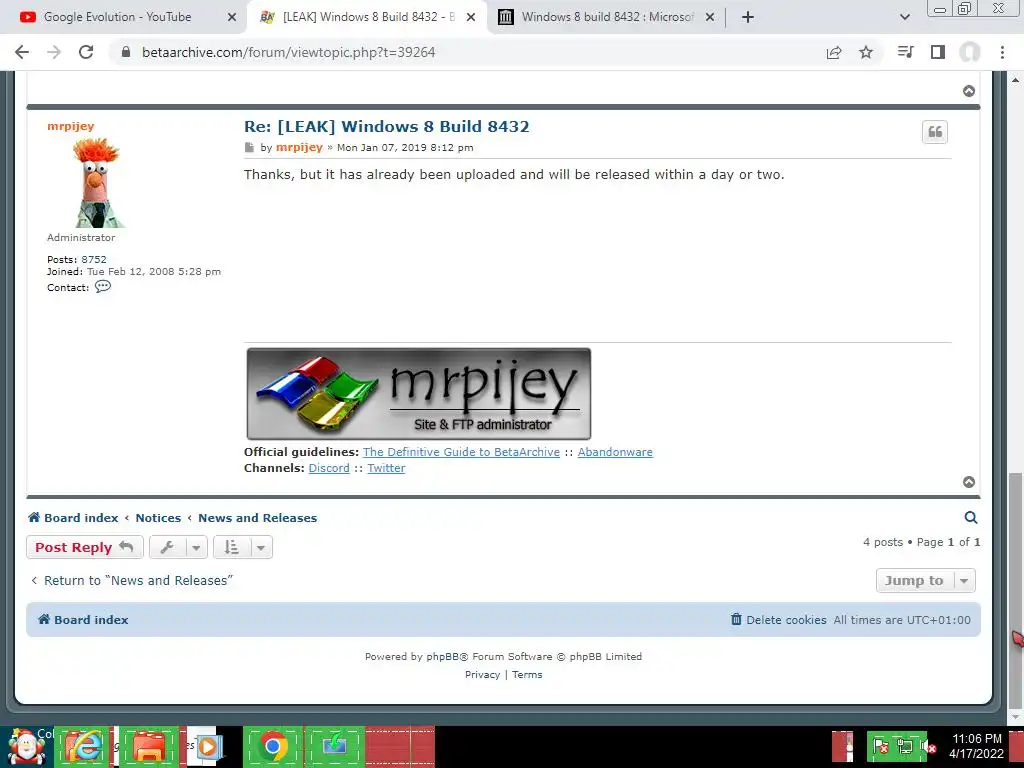Open display and sorting options dropdown
Screen dimensions: 1024x768
(242, 547)
